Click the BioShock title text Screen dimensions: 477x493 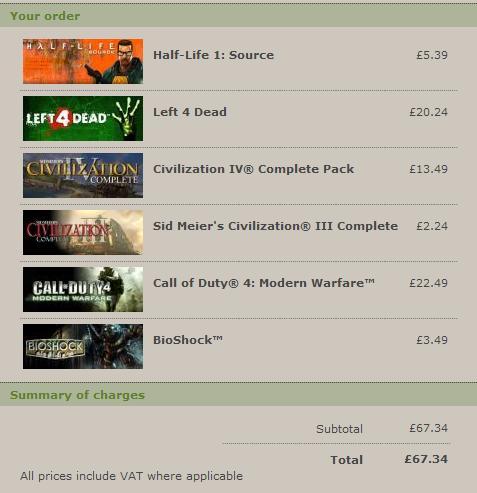pos(188,340)
